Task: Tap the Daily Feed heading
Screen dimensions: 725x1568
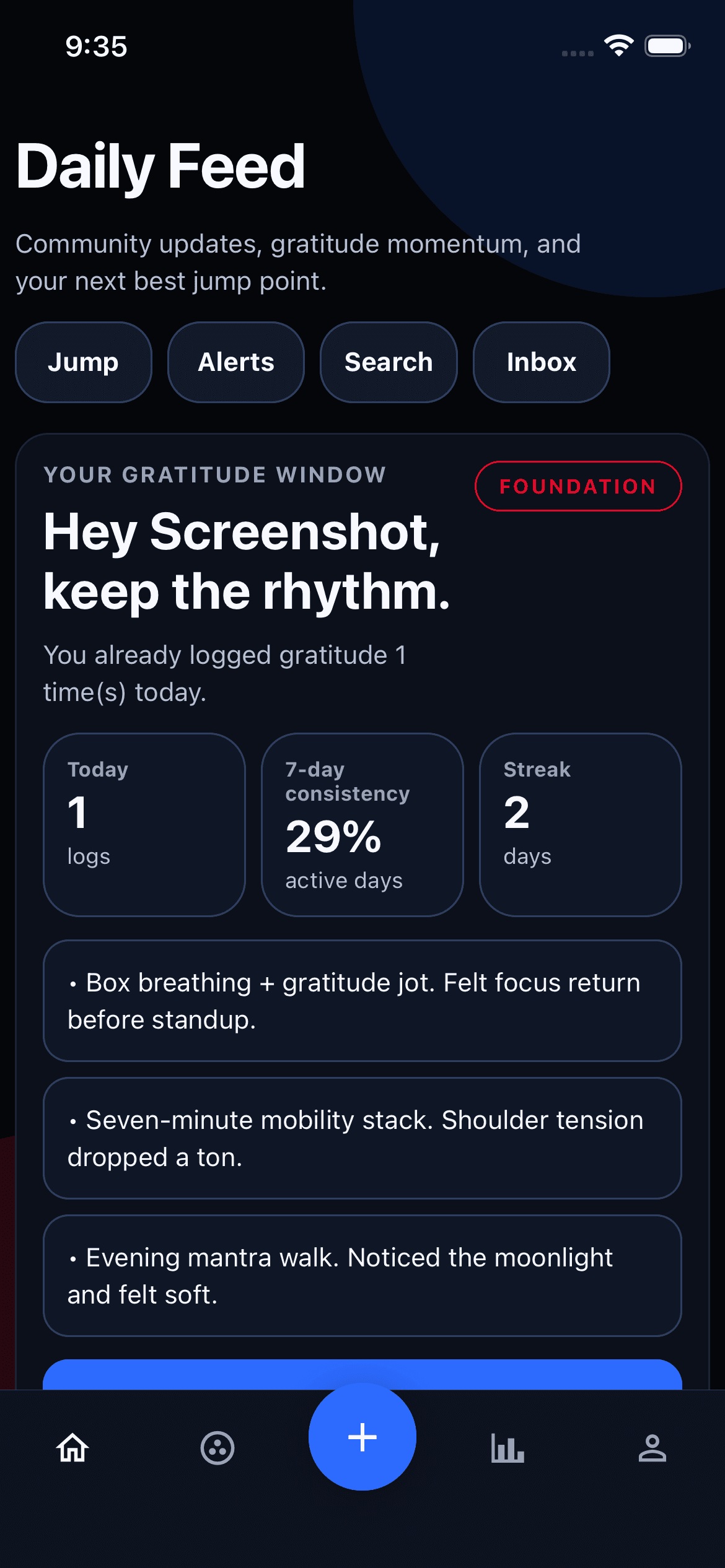Action: coord(160,166)
